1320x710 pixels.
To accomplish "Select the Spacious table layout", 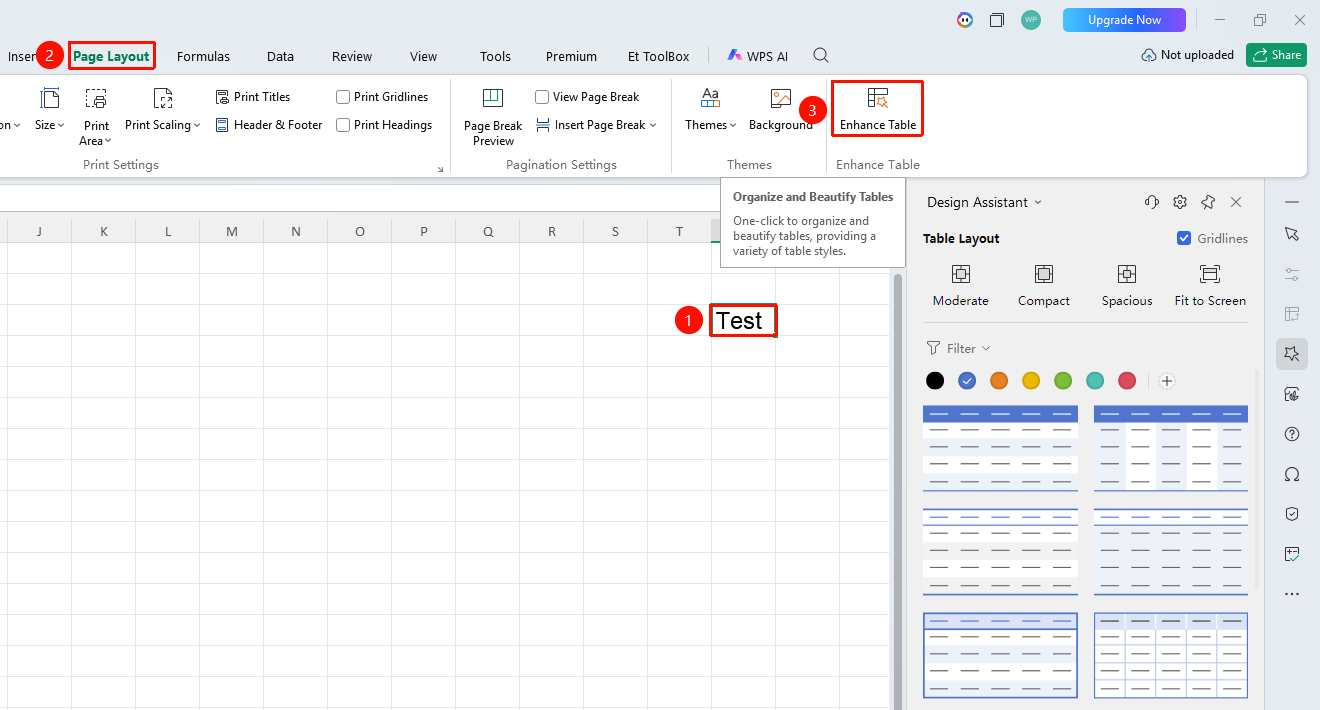I will click(1127, 285).
